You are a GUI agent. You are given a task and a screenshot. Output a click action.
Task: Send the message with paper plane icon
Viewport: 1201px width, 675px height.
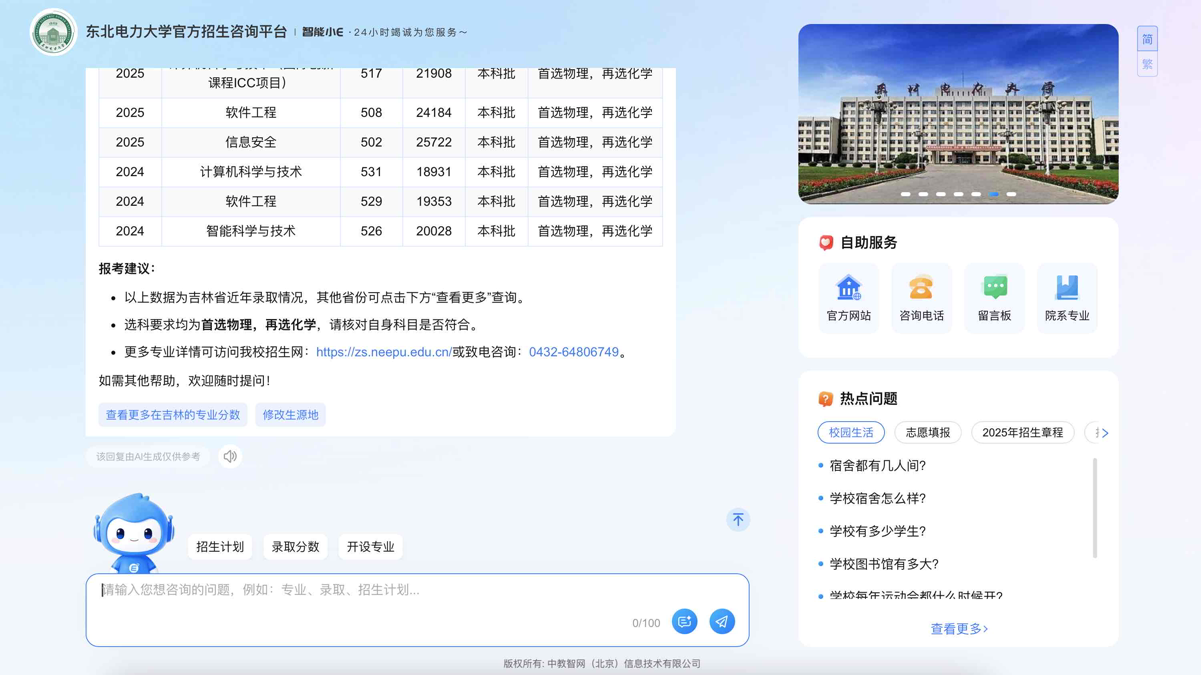coord(721,622)
